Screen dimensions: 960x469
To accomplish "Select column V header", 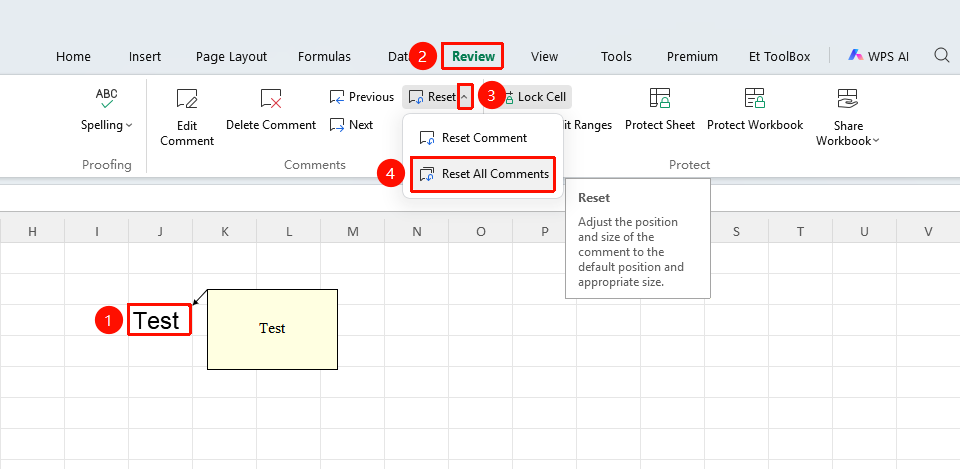I will pos(928,231).
